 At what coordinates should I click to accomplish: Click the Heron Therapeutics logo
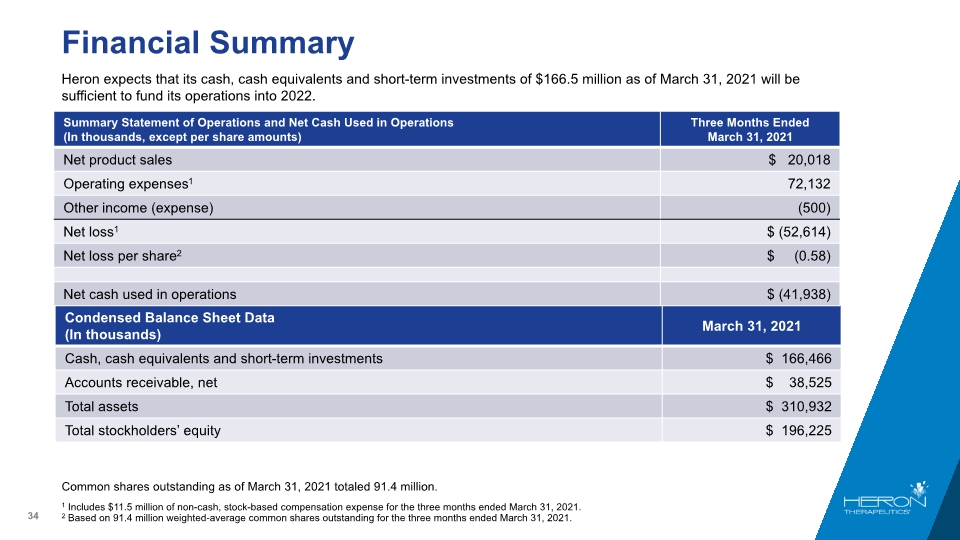pos(885,498)
